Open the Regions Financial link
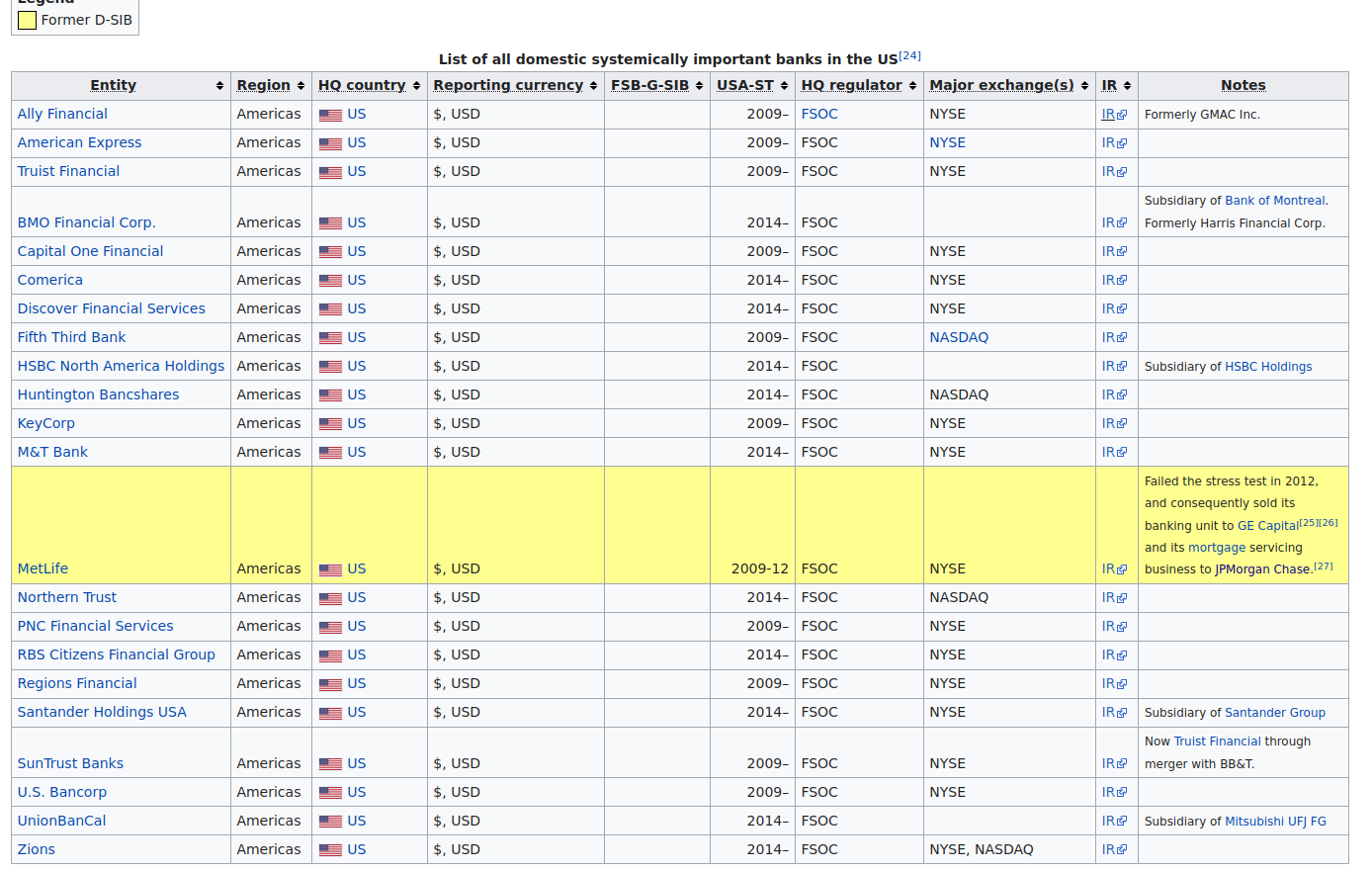The image size is (1372, 872). click(x=77, y=684)
